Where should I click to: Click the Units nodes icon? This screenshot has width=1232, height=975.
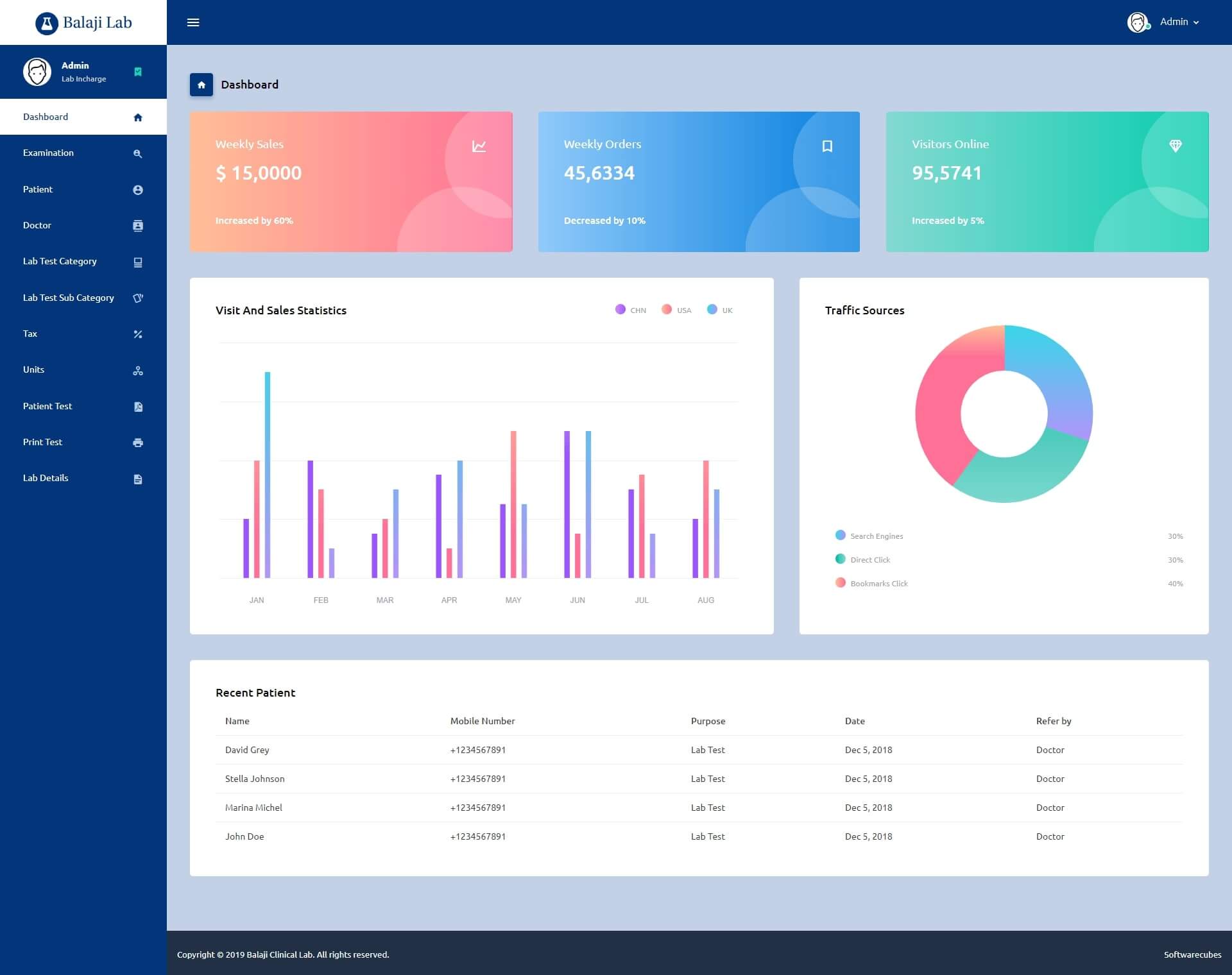[x=137, y=371]
